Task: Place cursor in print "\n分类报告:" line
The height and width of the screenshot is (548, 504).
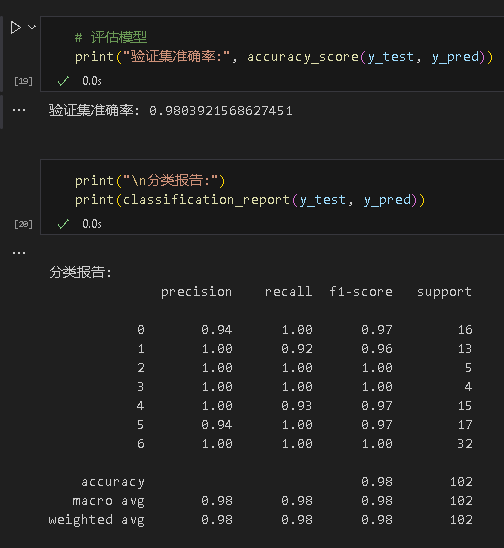Action: coord(150,181)
